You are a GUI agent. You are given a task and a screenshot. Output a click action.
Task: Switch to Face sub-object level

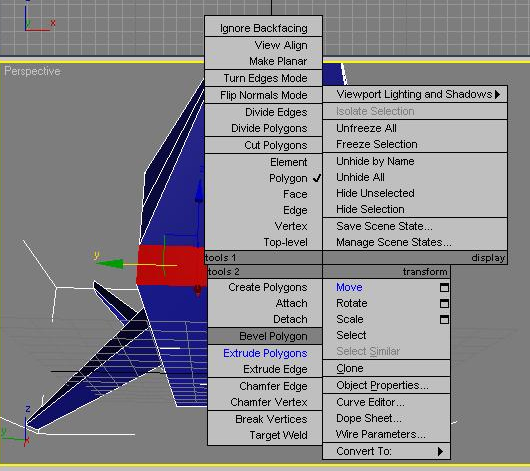point(264,194)
